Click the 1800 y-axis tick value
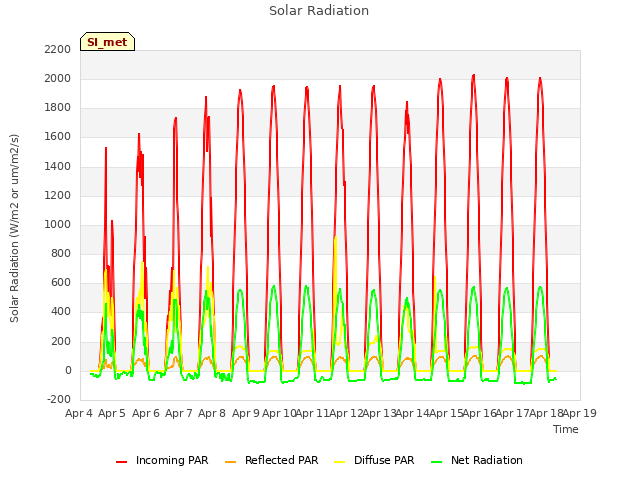 click(x=58, y=108)
